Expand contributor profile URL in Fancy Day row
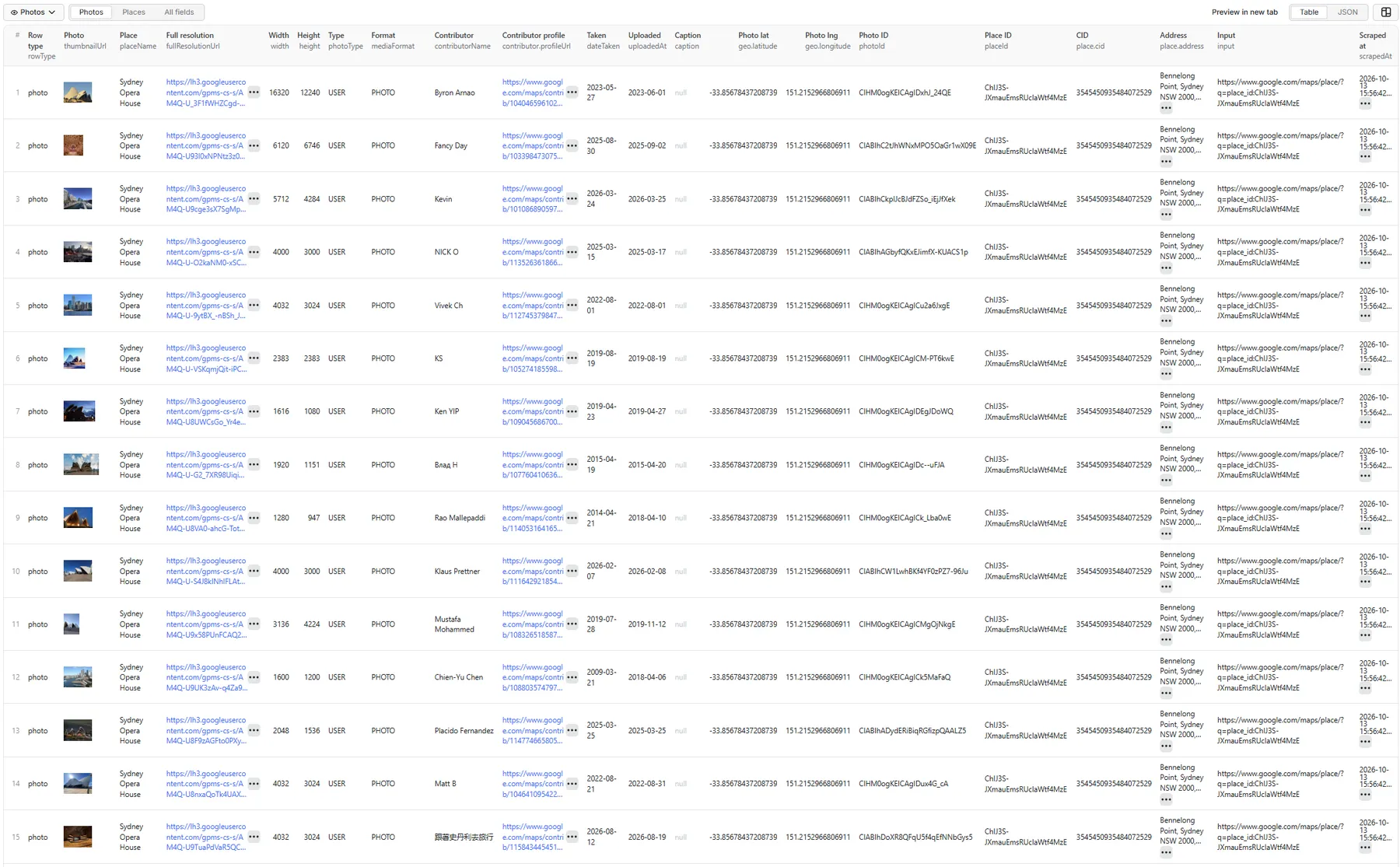 (x=572, y=145)
